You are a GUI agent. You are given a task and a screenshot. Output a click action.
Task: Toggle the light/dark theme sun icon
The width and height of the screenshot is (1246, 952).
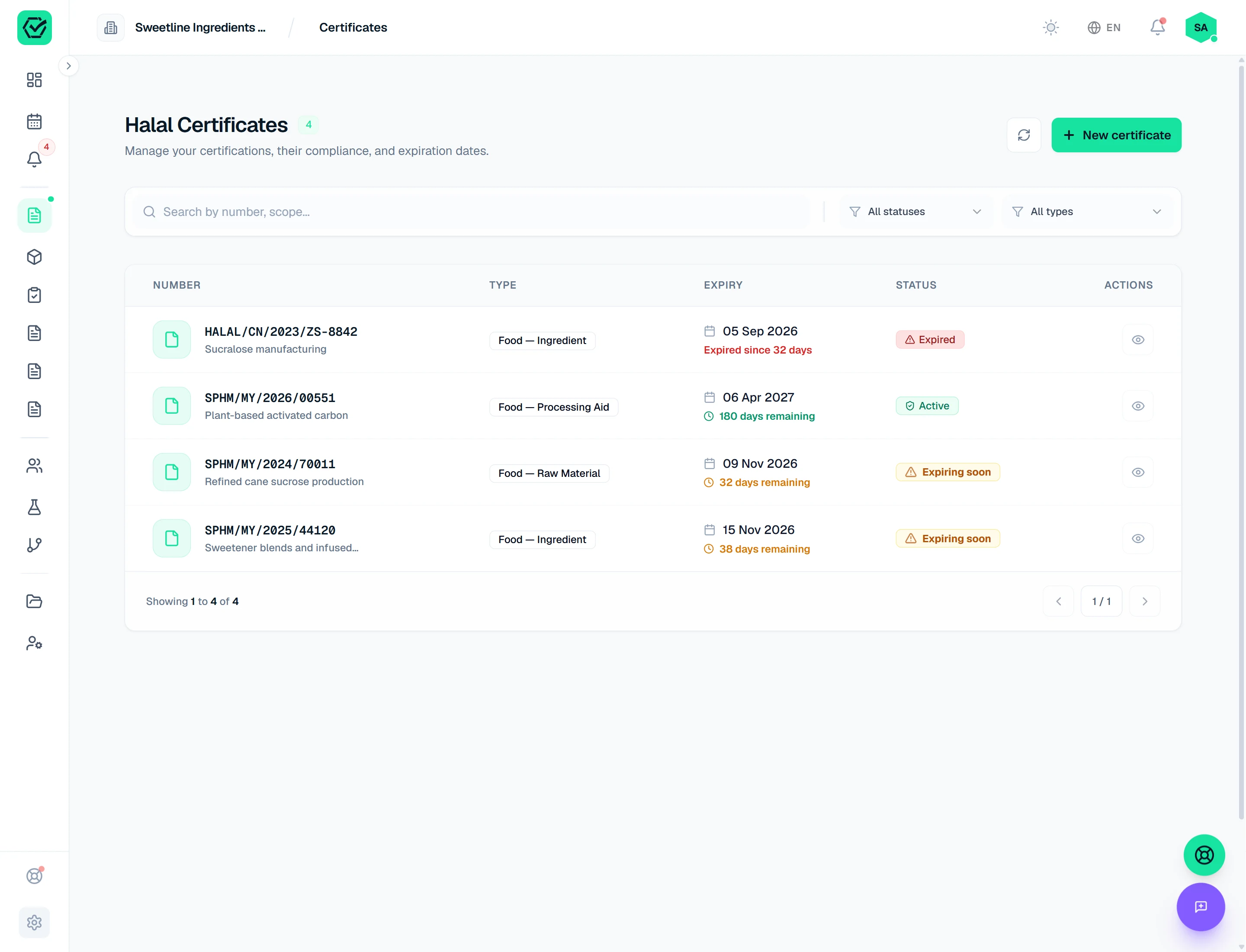1050,27
